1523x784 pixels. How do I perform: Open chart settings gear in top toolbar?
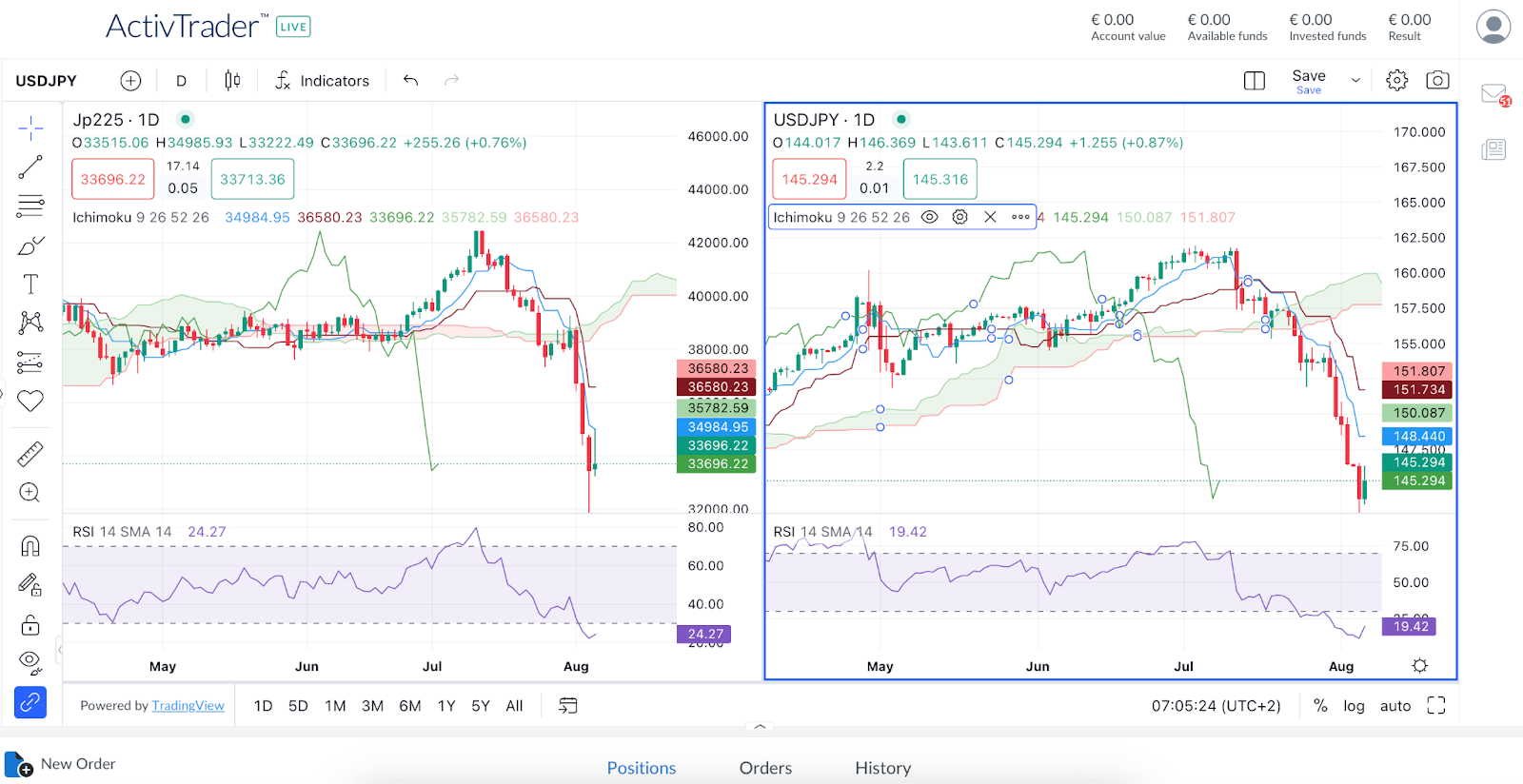pos(1396,81)
